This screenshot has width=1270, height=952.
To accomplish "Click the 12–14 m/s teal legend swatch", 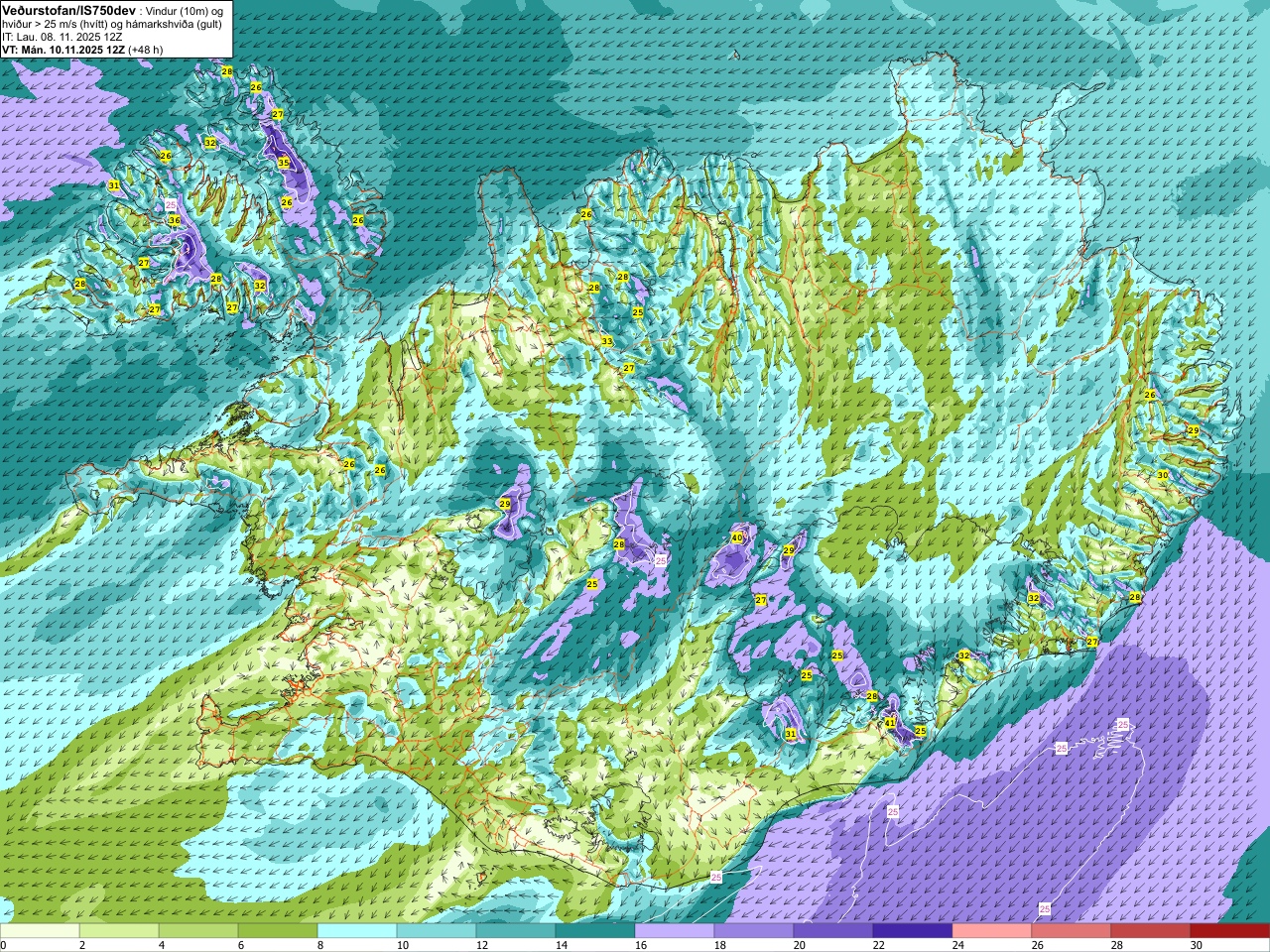I will pos(516,930).
